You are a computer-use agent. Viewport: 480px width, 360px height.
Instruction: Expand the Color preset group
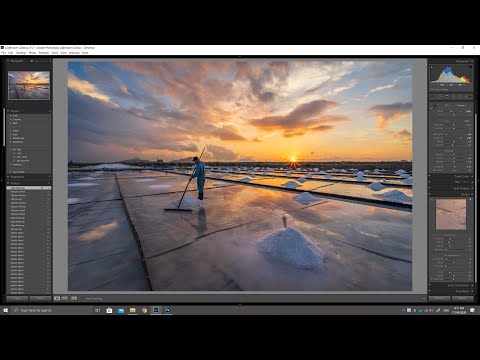[x=15, y=116]
